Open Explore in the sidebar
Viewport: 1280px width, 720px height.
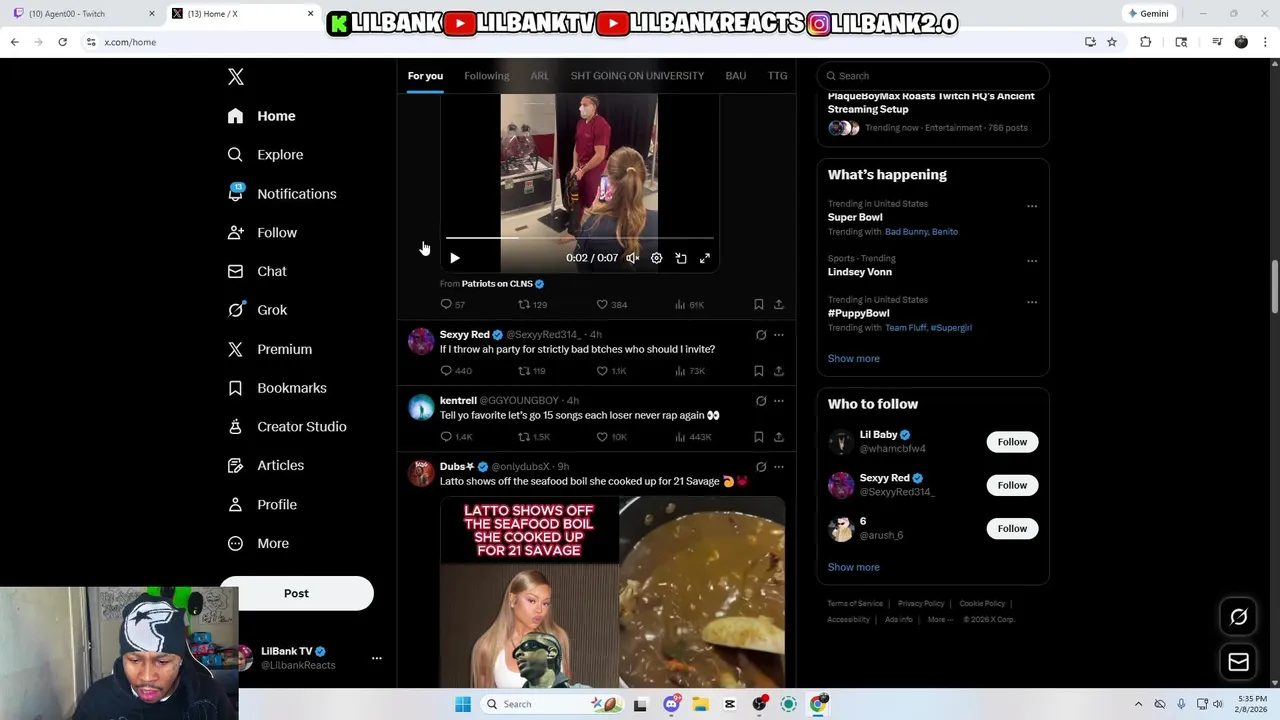pyautogui.click(x=265, y=155)
